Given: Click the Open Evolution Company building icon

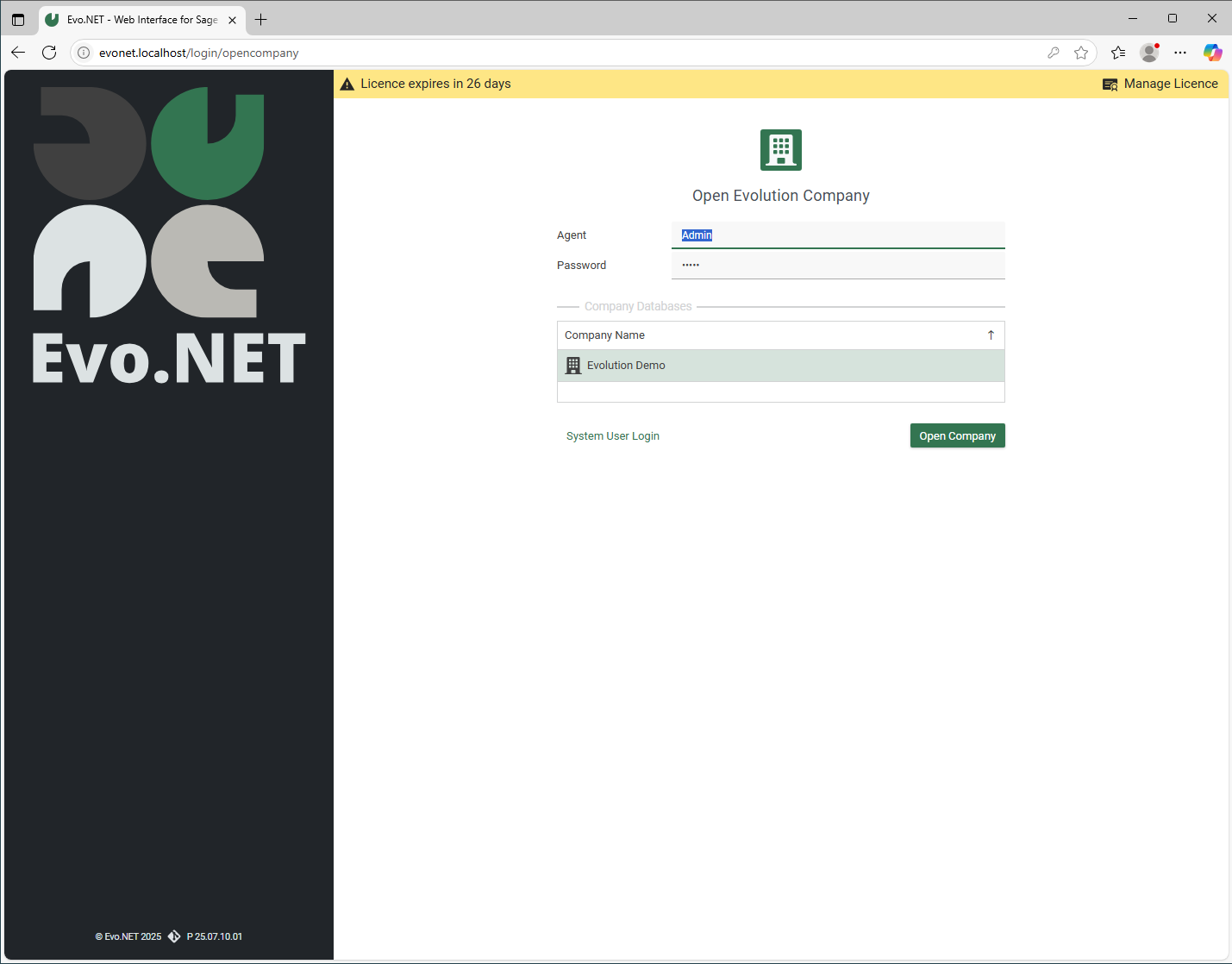Looking at the screenshot, I should pos(781,150).
